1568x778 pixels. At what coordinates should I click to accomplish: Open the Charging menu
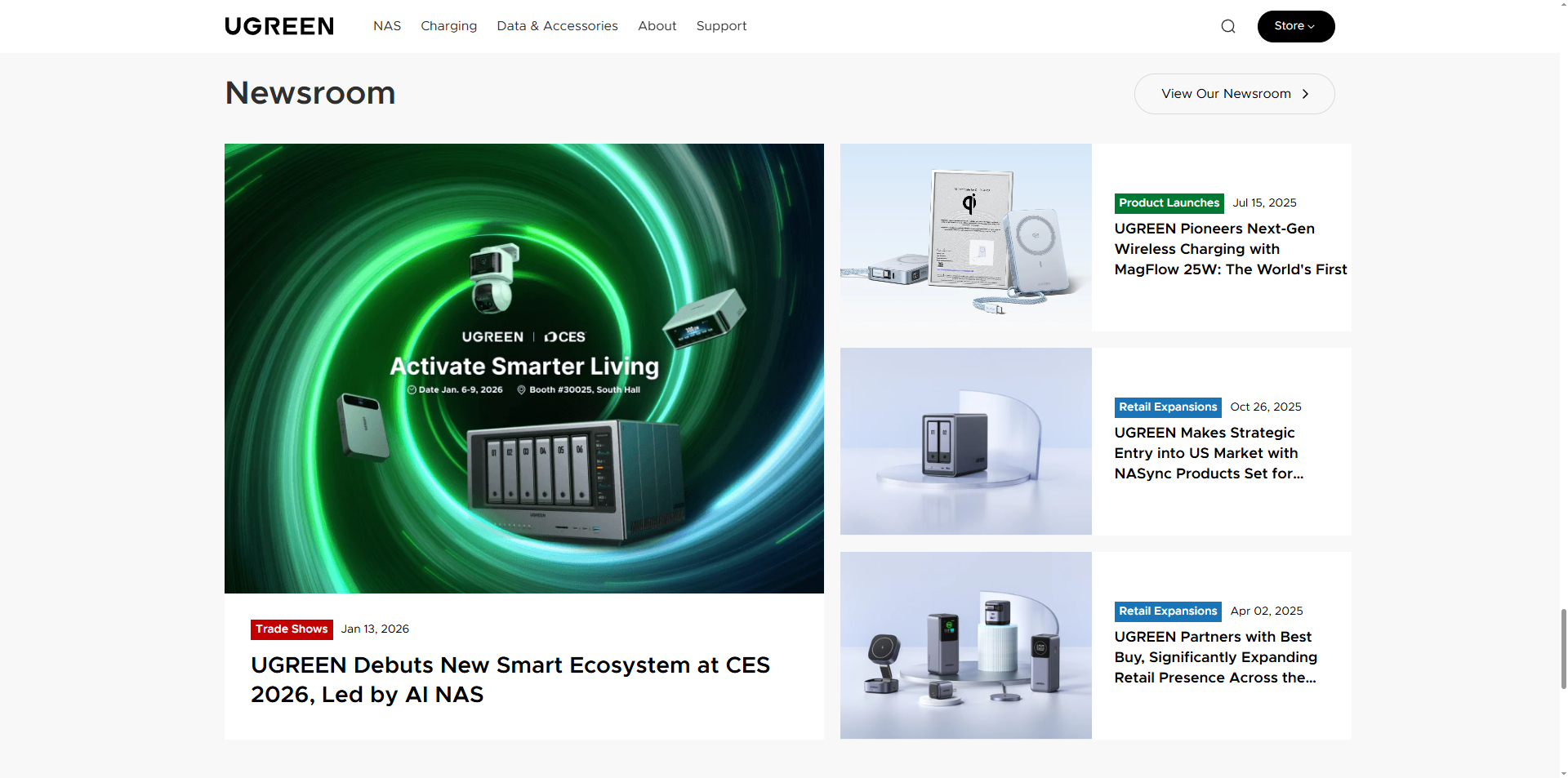click(448, 26)
